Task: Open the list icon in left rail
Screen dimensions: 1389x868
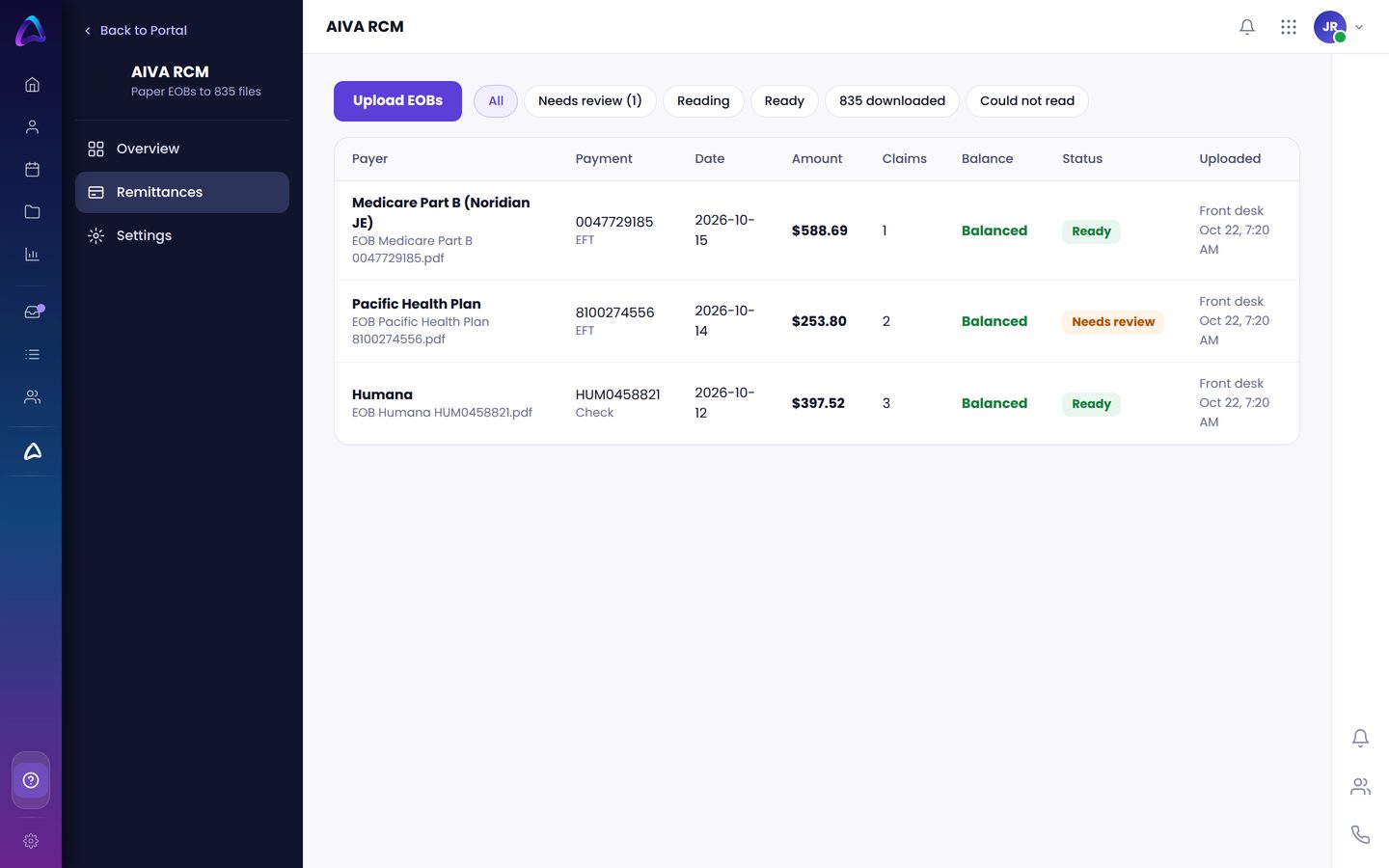Action: 32,355
